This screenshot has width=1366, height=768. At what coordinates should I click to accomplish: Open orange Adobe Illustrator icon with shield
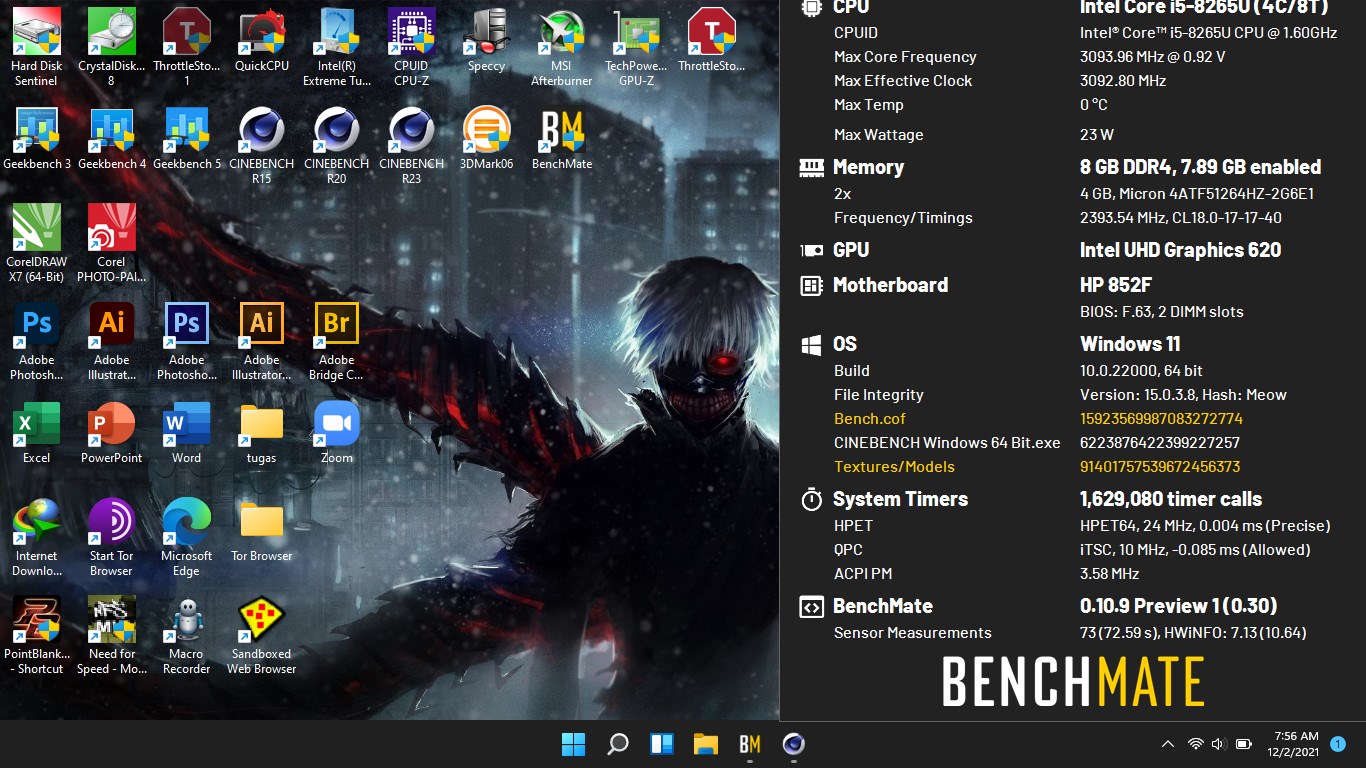pos(262,341)
